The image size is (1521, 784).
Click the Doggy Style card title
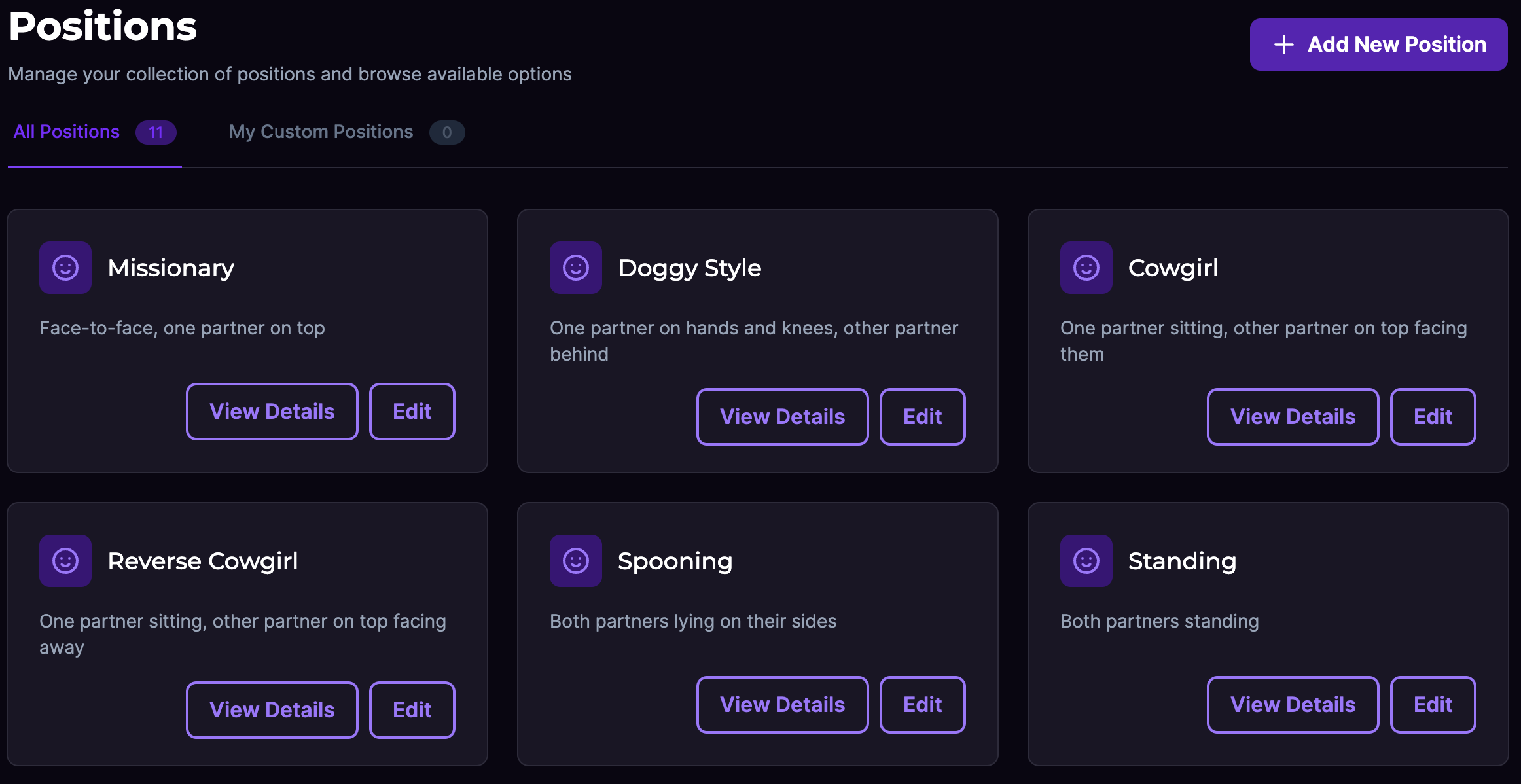click(x=690, y=268)
